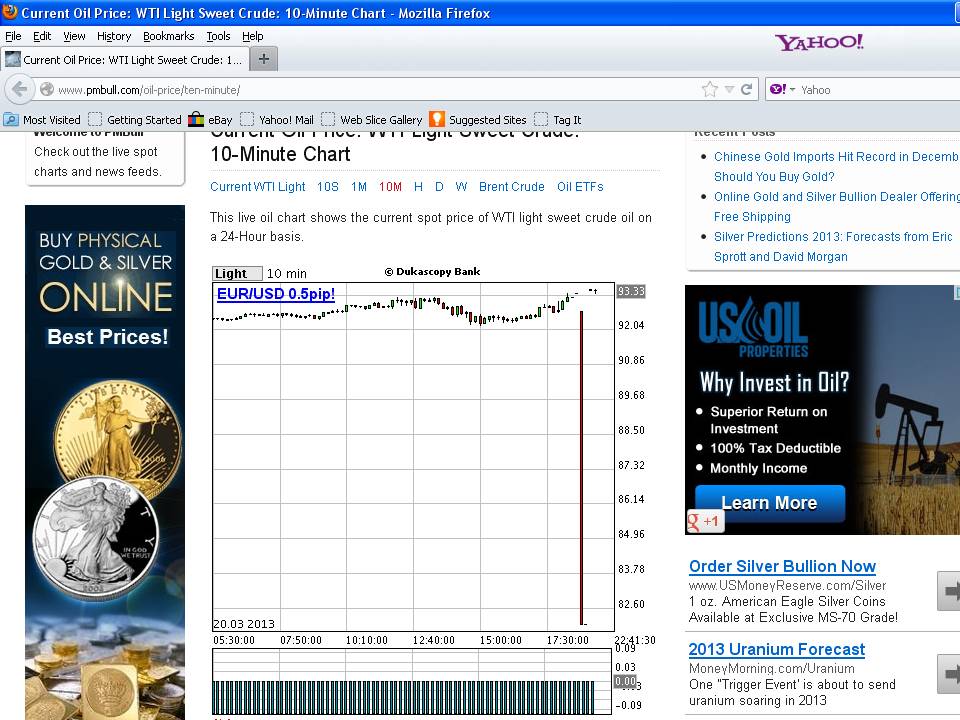The height and width of the screenshot is (720, 960).
Task: Click the Buy Physical Gold & Silver banner
Action: click(x=105, y=462)
